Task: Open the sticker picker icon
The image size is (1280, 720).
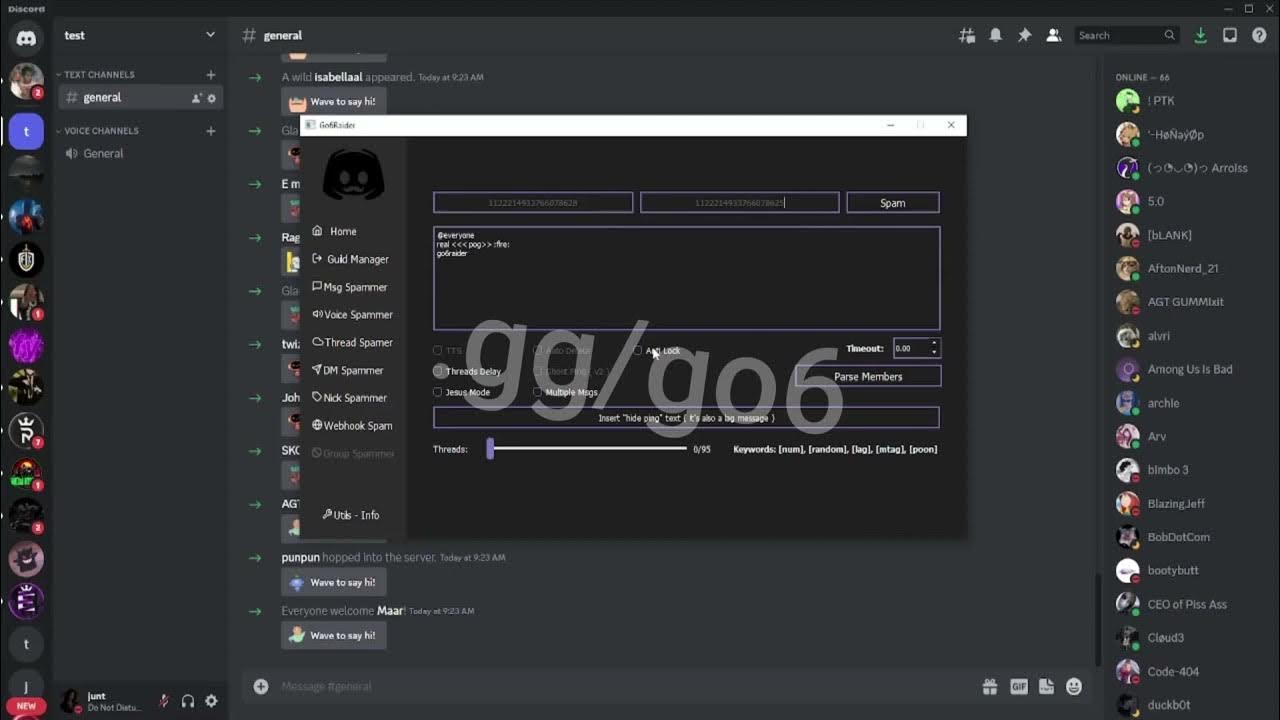Action: (x=1046, y=686)
